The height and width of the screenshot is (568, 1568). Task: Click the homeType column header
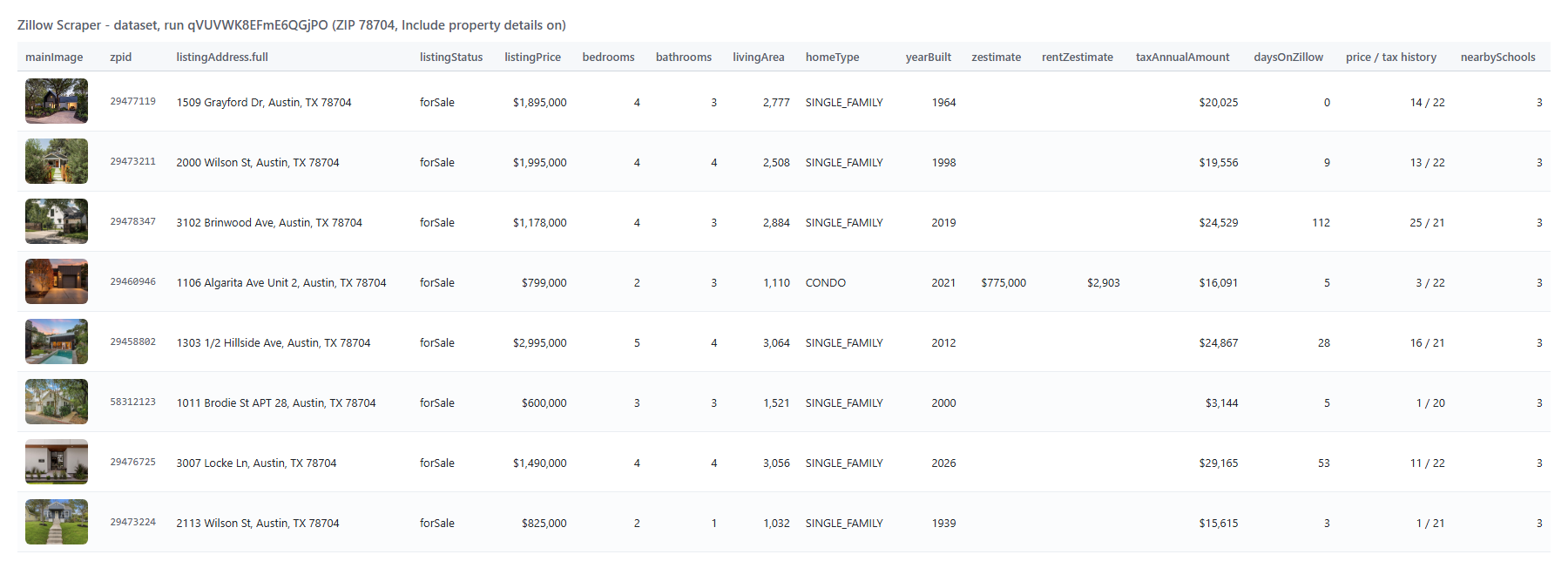pos(832,57)
